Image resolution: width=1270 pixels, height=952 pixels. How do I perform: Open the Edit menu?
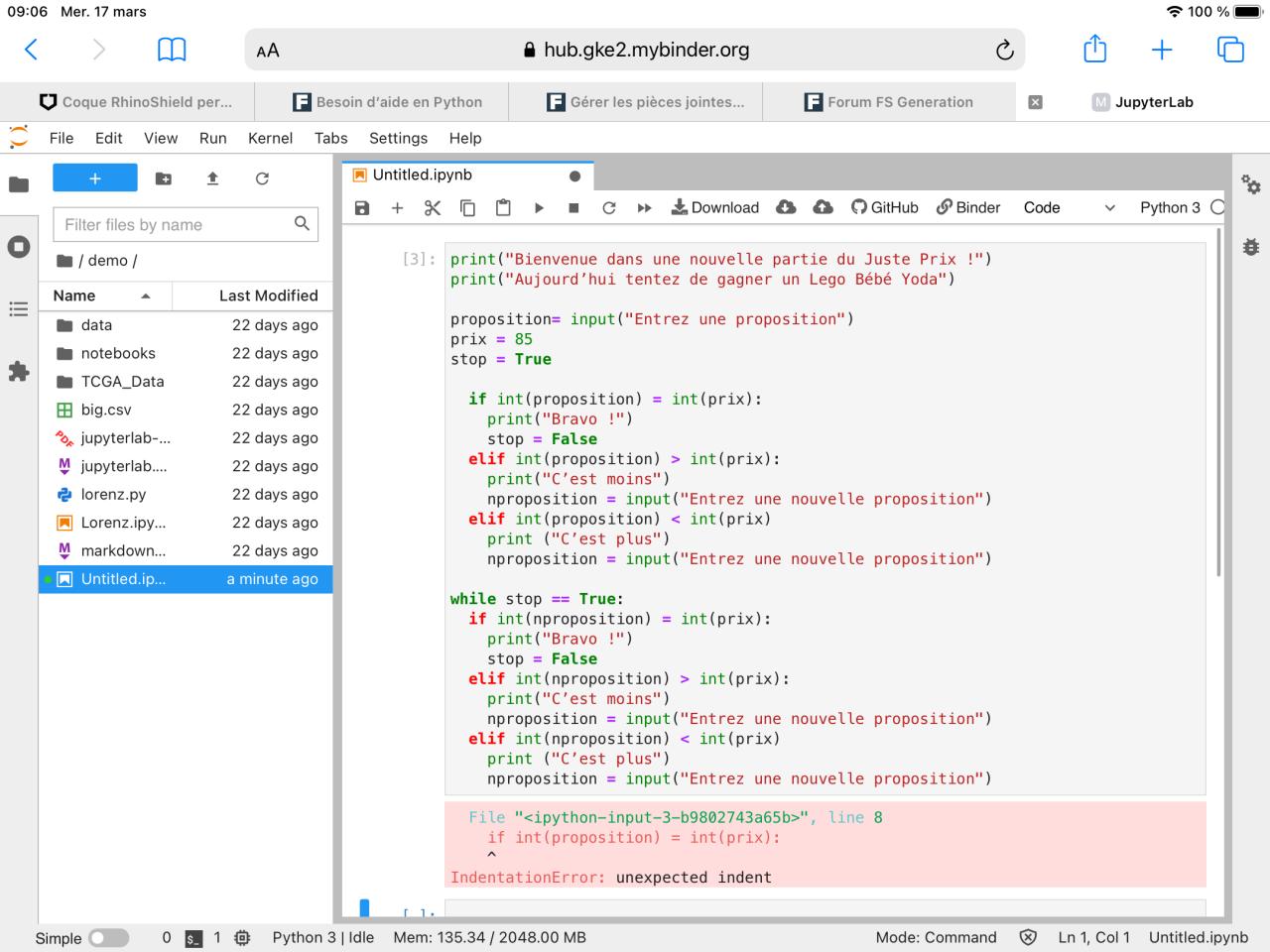(109, 138)
